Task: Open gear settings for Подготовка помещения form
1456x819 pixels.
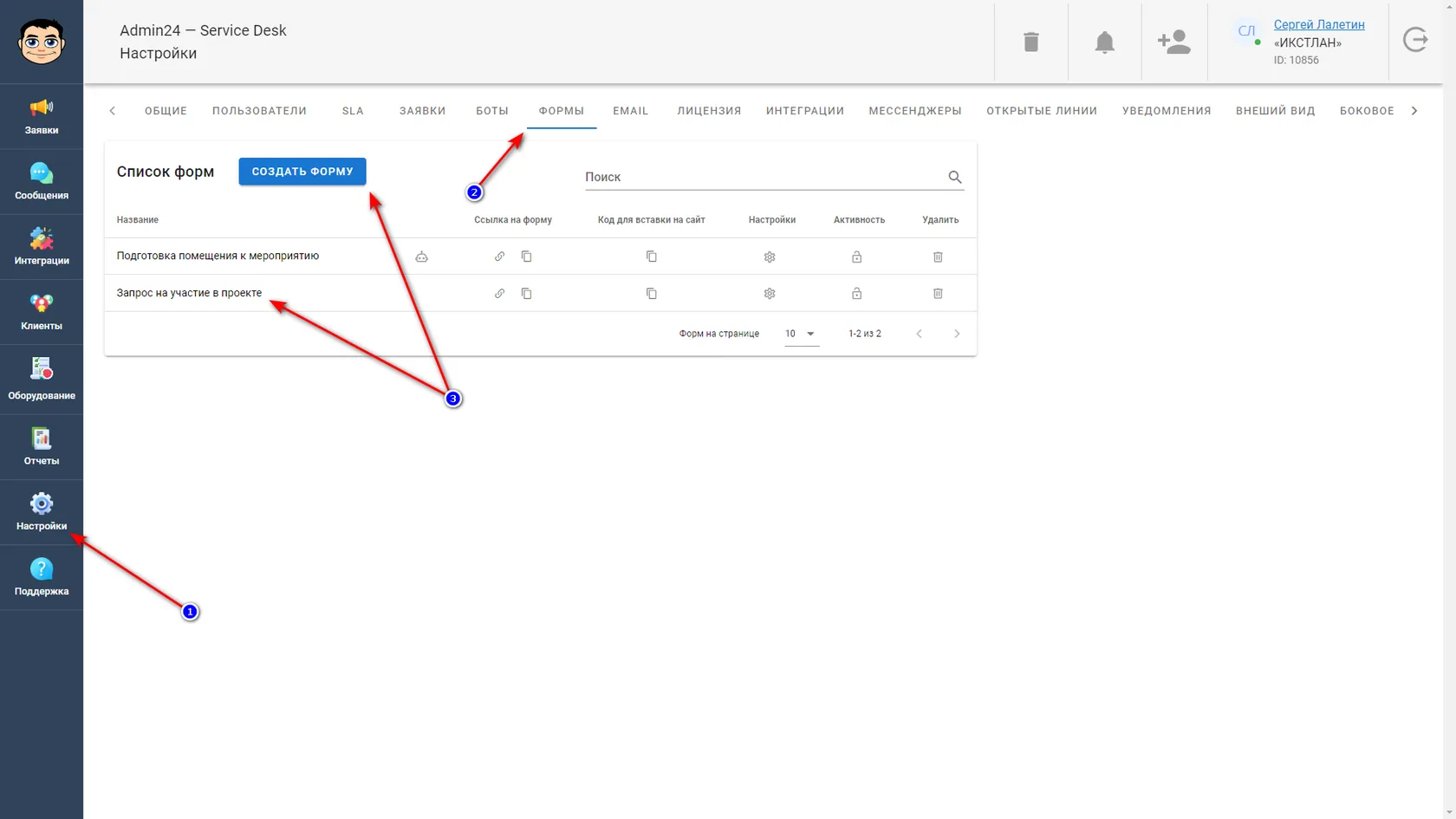Action: tap(770, 257)
